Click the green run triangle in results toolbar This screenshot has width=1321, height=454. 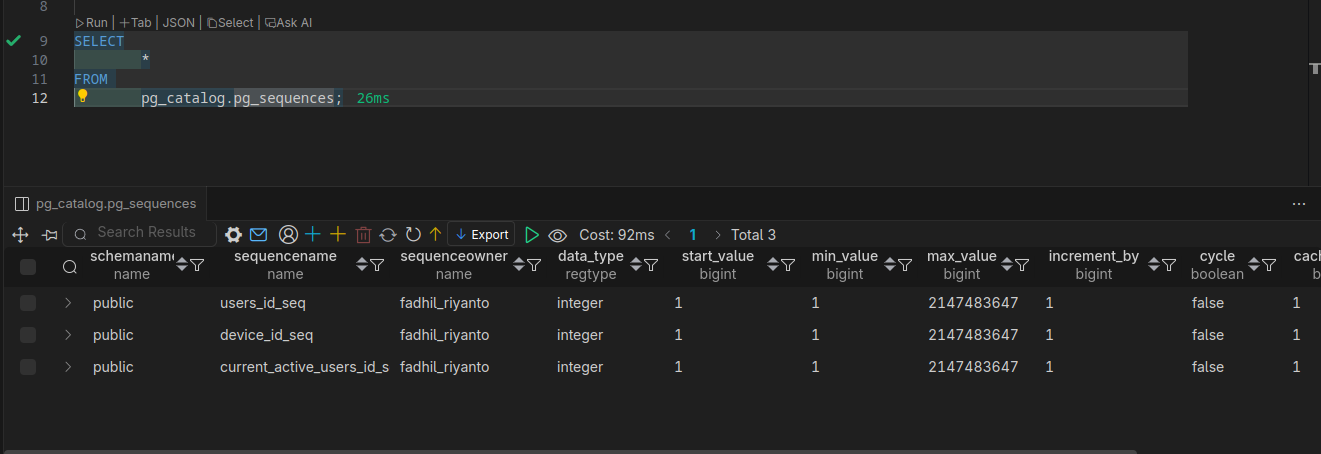click(532, 235)
